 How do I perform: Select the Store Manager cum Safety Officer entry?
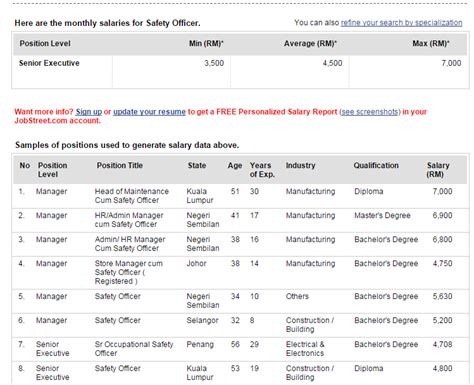pos(129,272)
